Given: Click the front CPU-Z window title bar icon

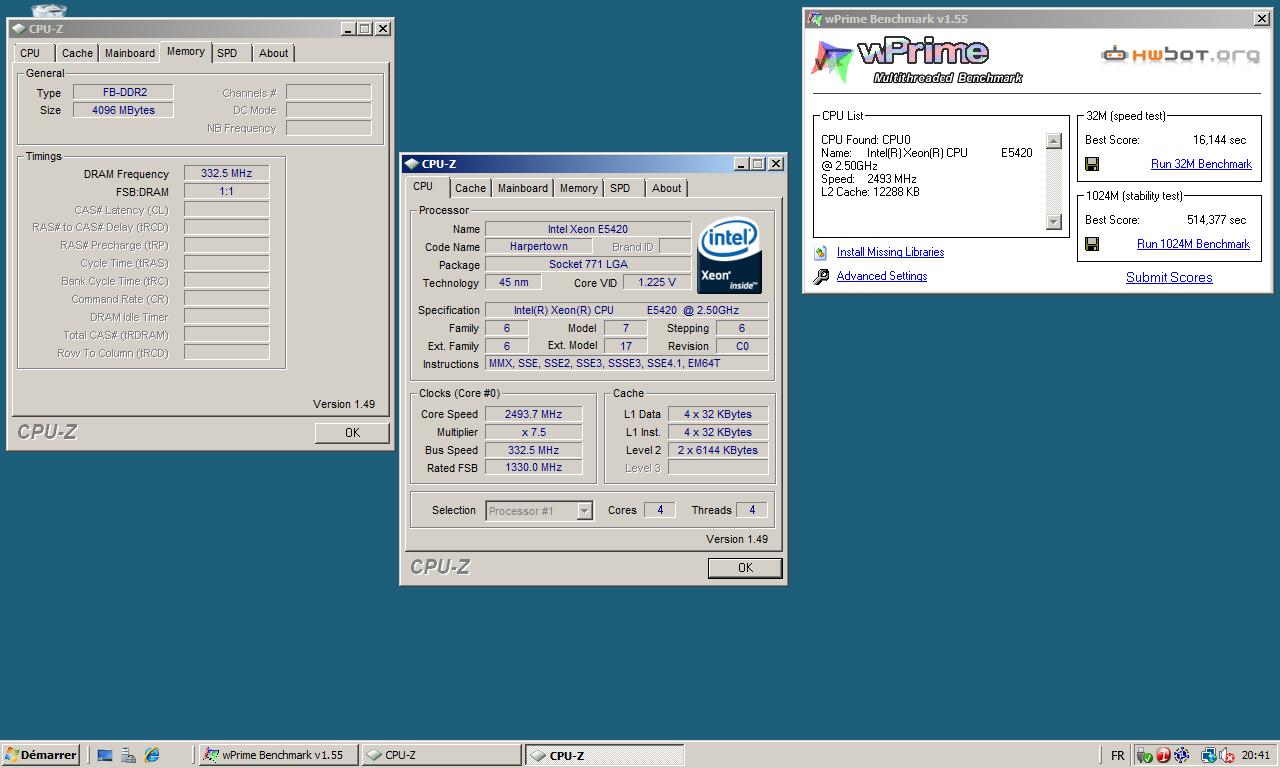Looking at the screenshot, I should tap(412, 164).
